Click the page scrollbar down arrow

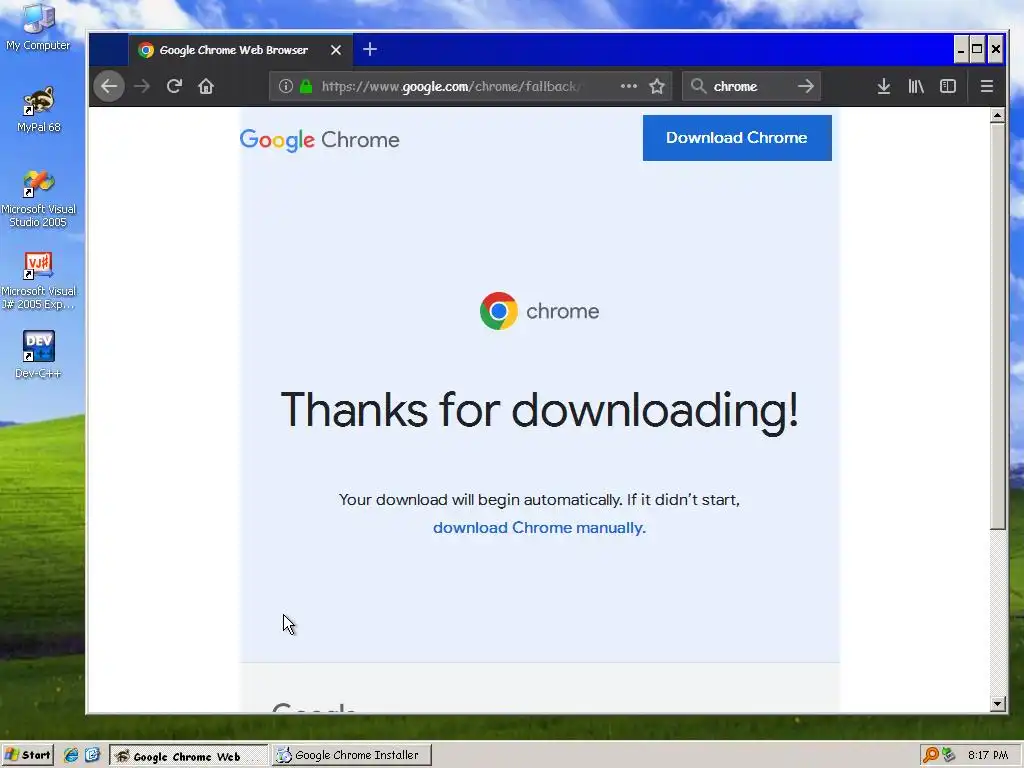point(997,704)
